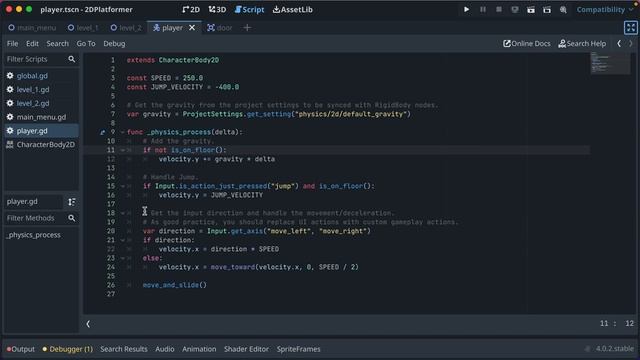Click the Filter Methods search icon
Screen dimensions: 640x360
click(x=72, y=218)
